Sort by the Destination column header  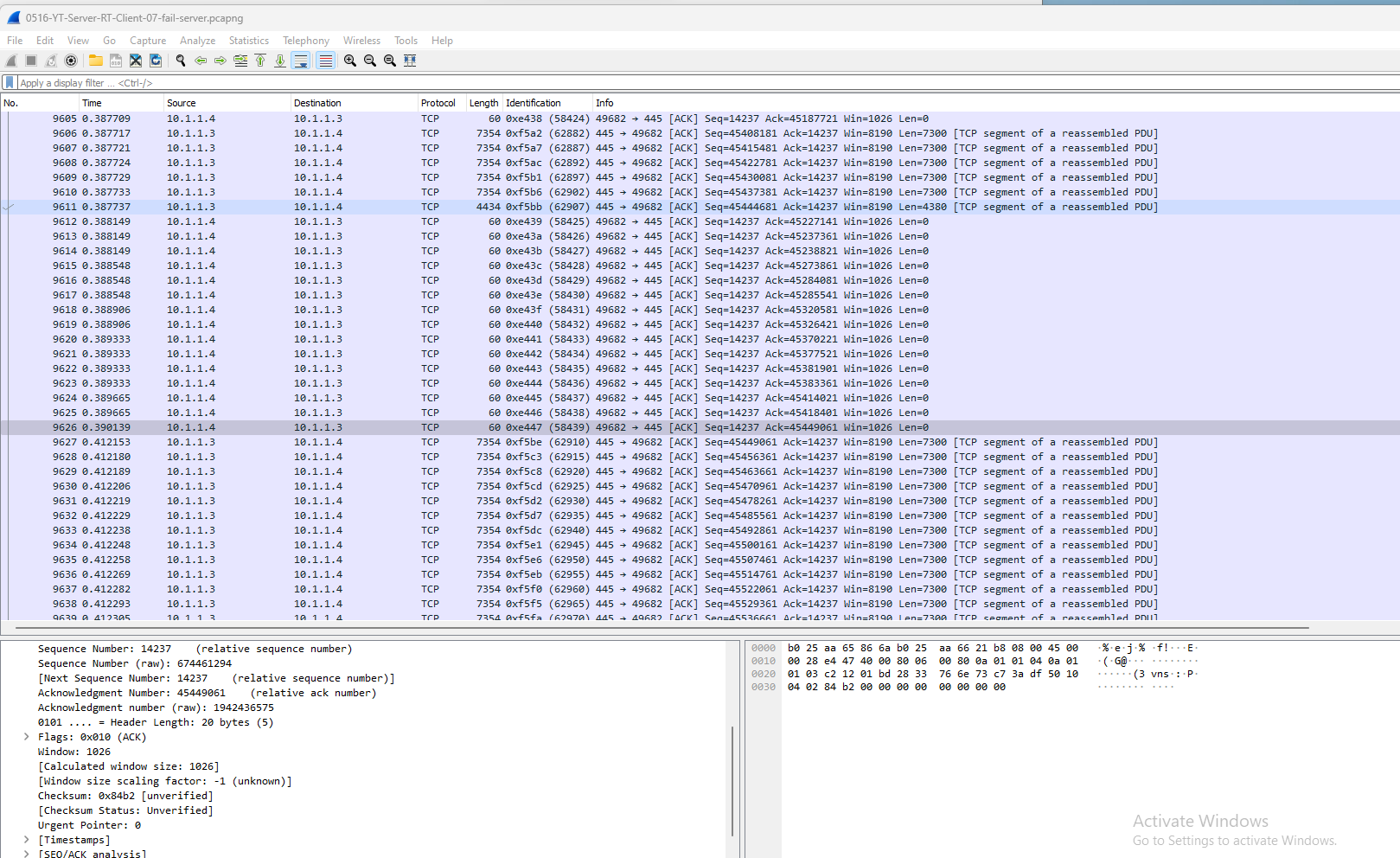(x=354, y=103)
